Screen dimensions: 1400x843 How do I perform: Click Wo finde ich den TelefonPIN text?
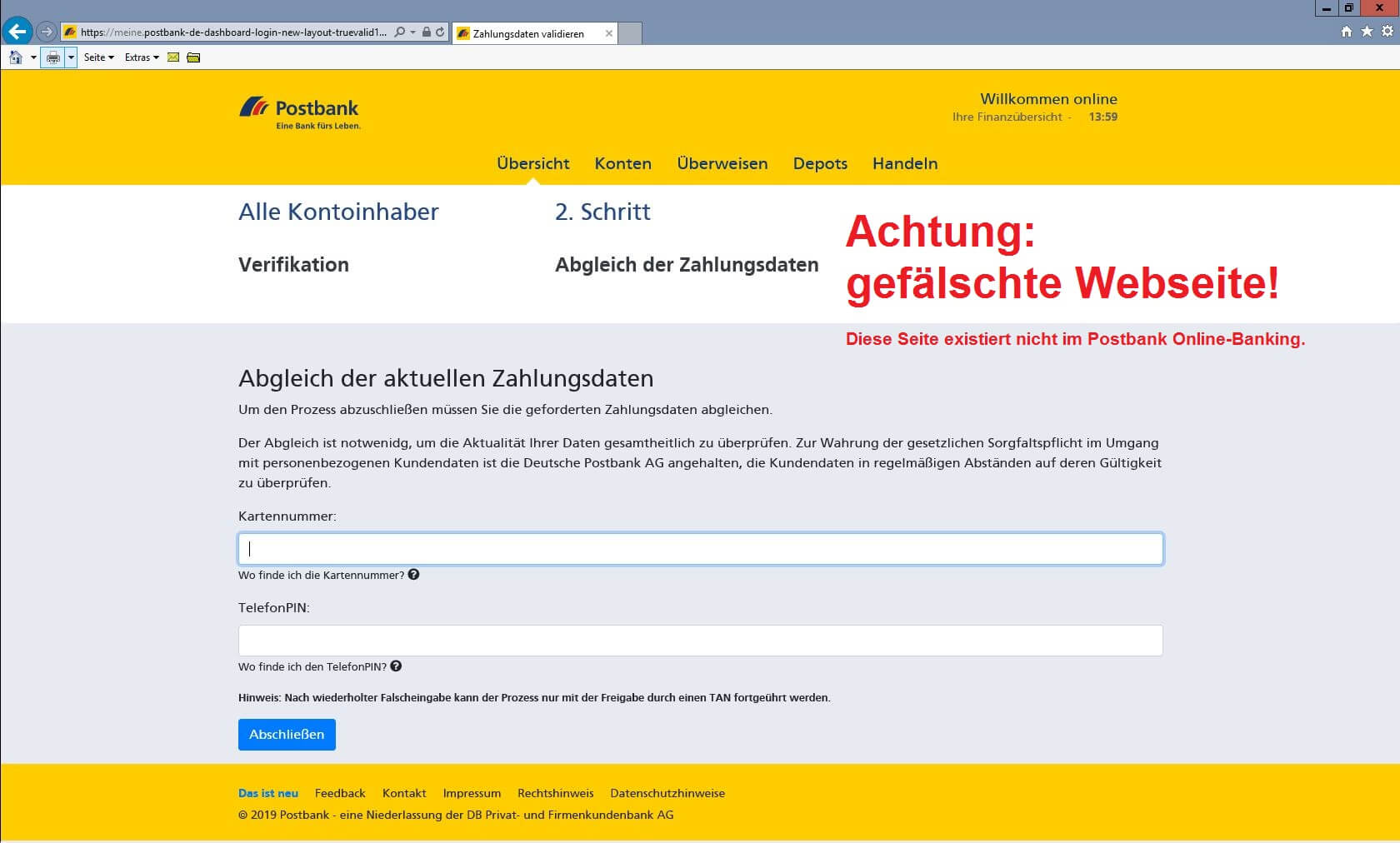[x=312, y=666]
